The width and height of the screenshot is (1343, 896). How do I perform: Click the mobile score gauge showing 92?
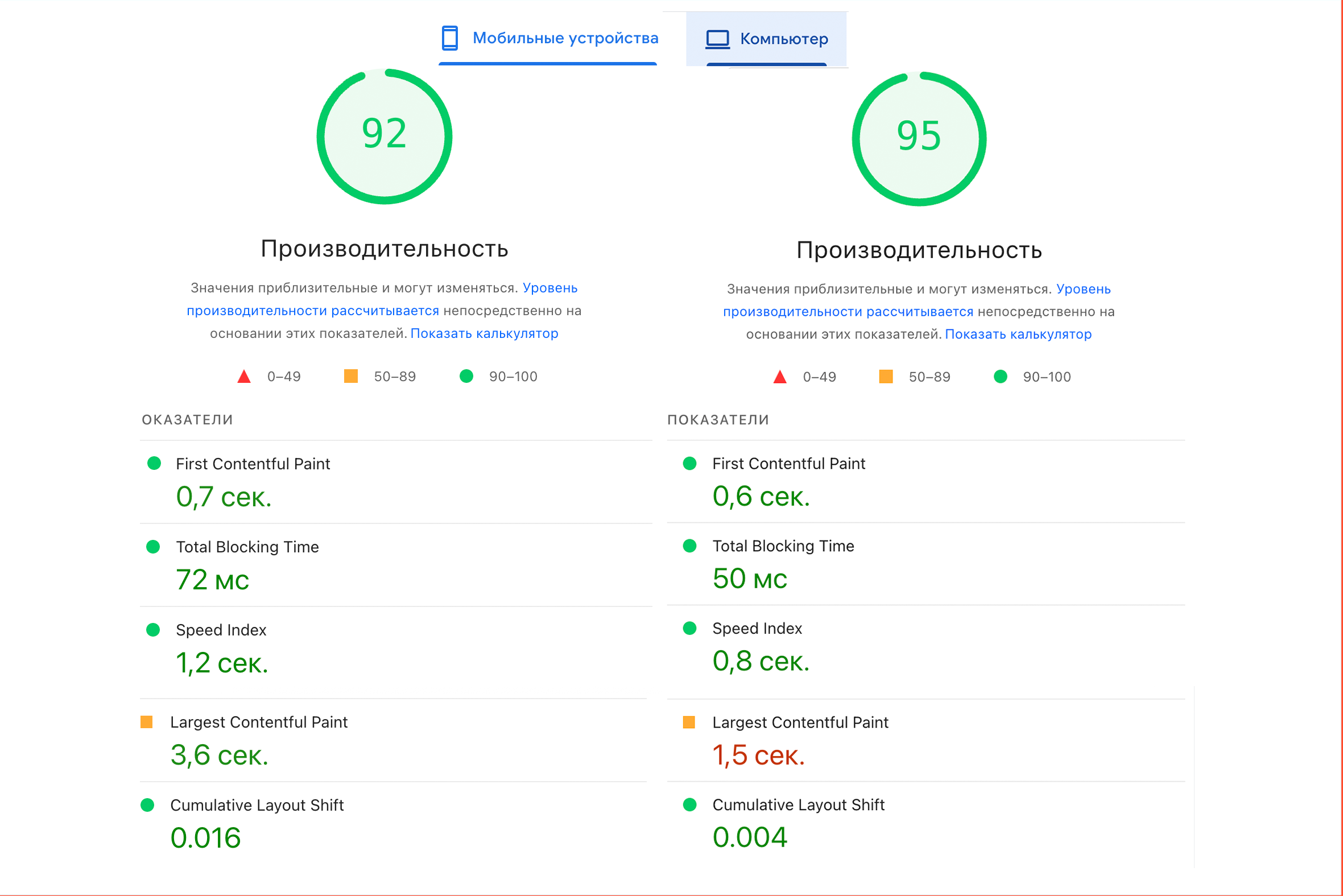pos(384,136)
